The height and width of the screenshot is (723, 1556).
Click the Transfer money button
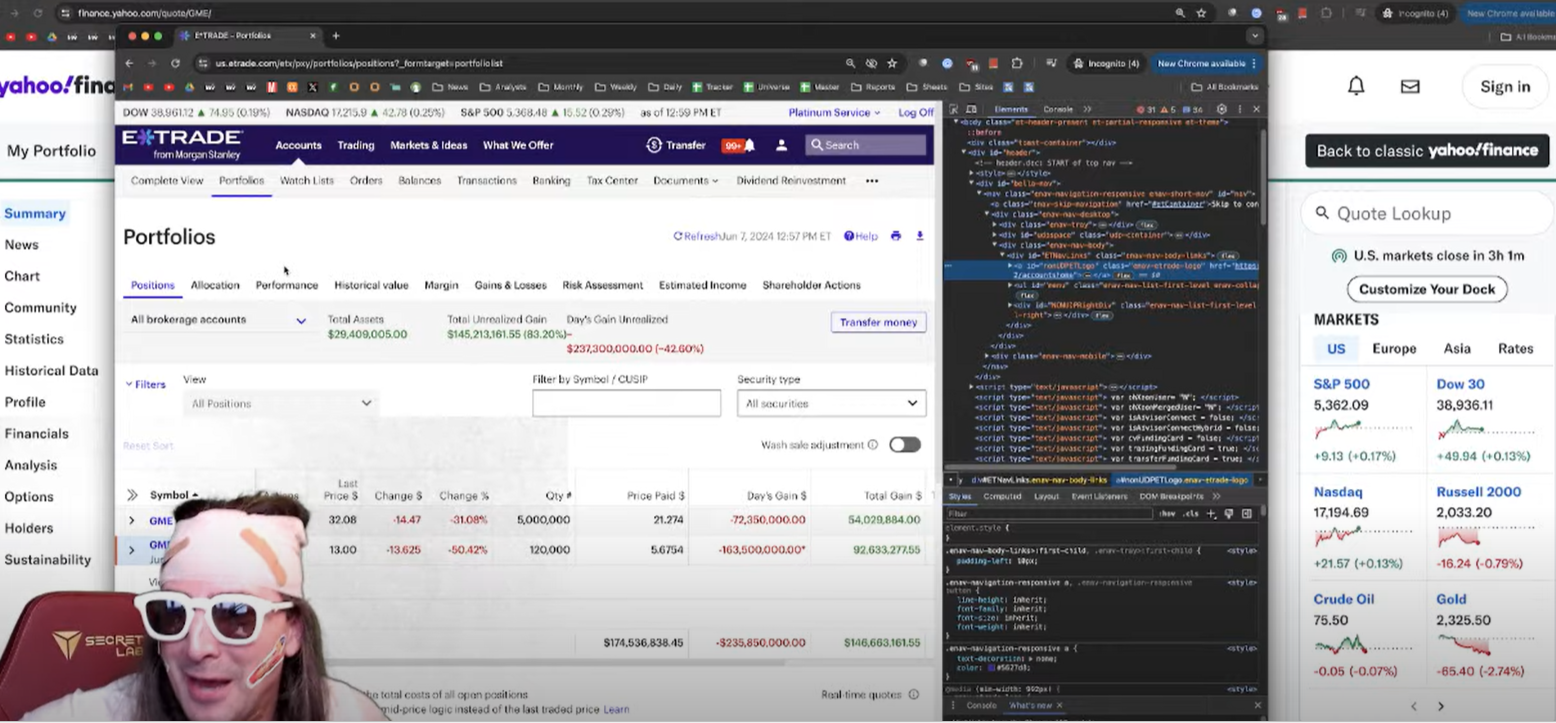pos(878,322)
